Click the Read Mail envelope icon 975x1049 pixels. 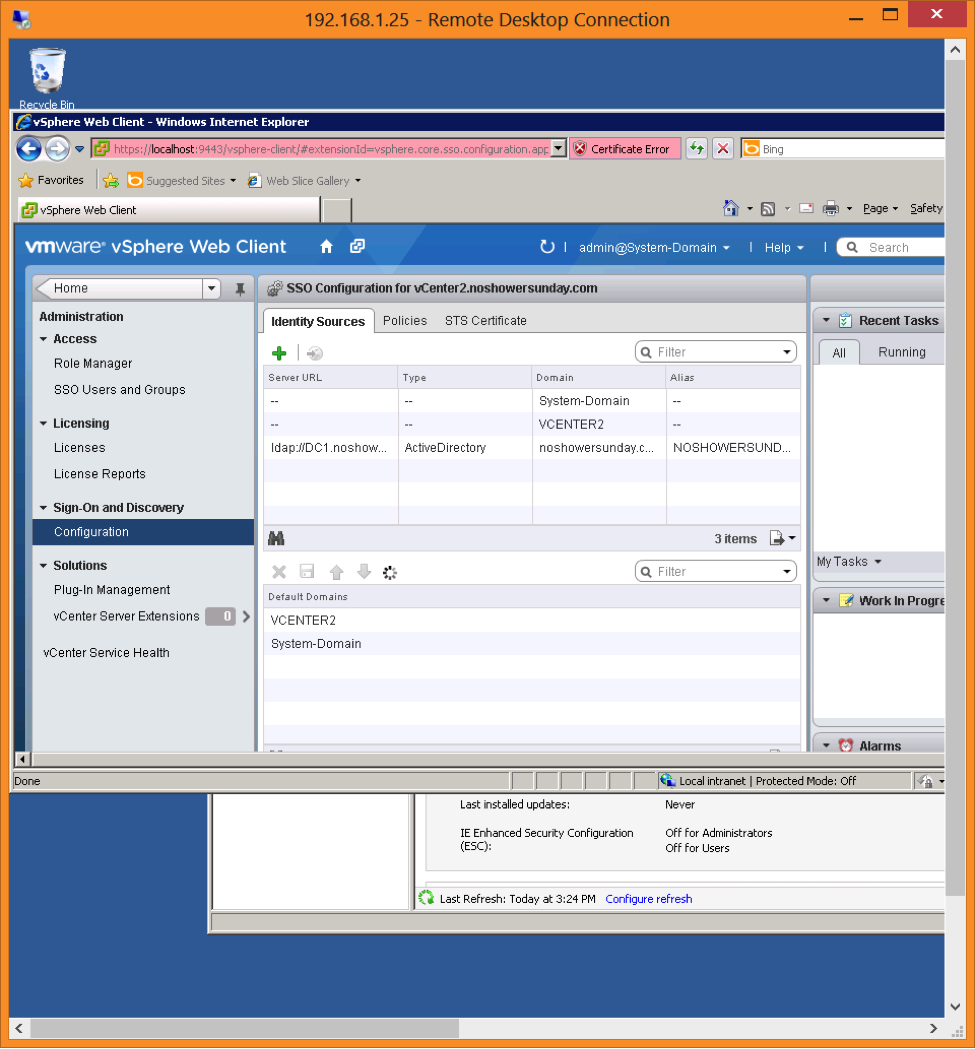806,209
